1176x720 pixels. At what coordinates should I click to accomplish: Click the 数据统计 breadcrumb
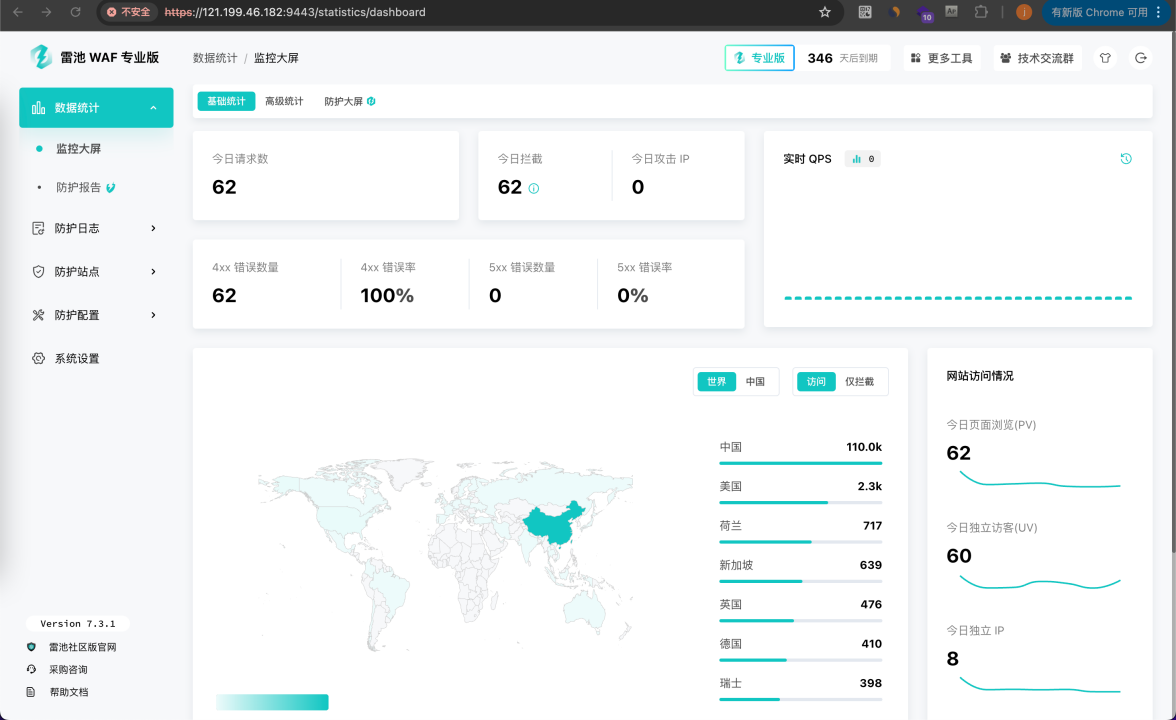pos(215,58)
